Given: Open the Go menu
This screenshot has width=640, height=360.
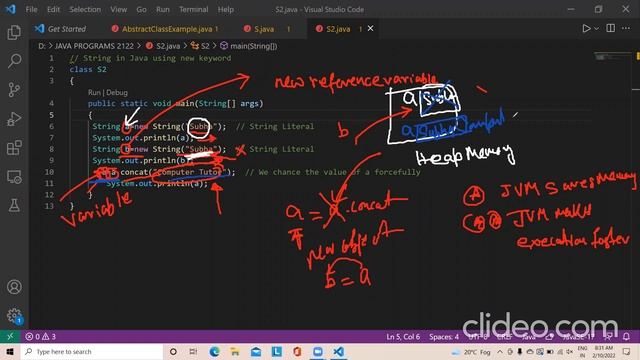Looking at the screenshot, I should pos(141,9).
